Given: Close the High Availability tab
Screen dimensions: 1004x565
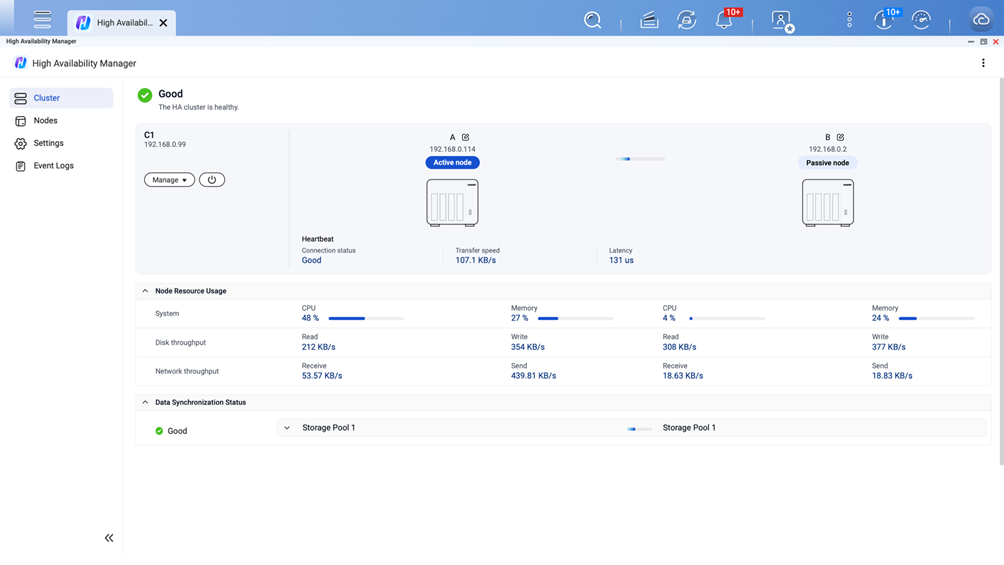Looking at the screenshot, I should coord(163,23).
